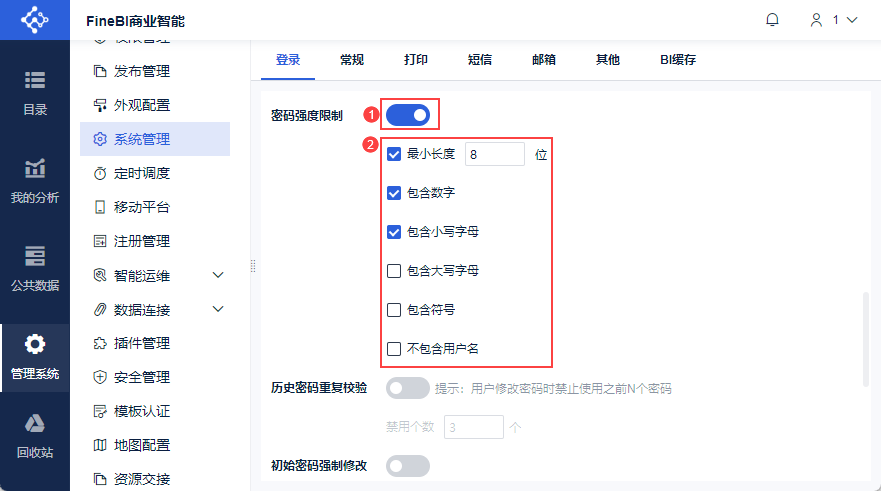
Task: Open 公共数据 sidebar icon
Action: (35, 268)
